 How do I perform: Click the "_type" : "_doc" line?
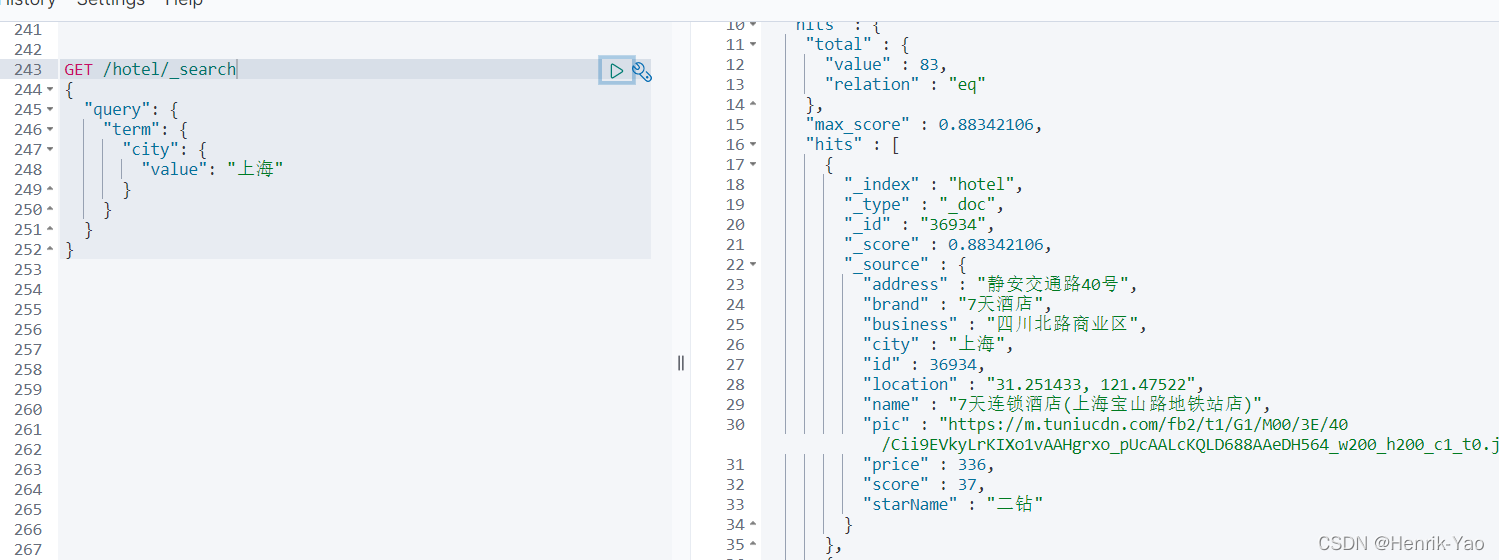[924, 204]
